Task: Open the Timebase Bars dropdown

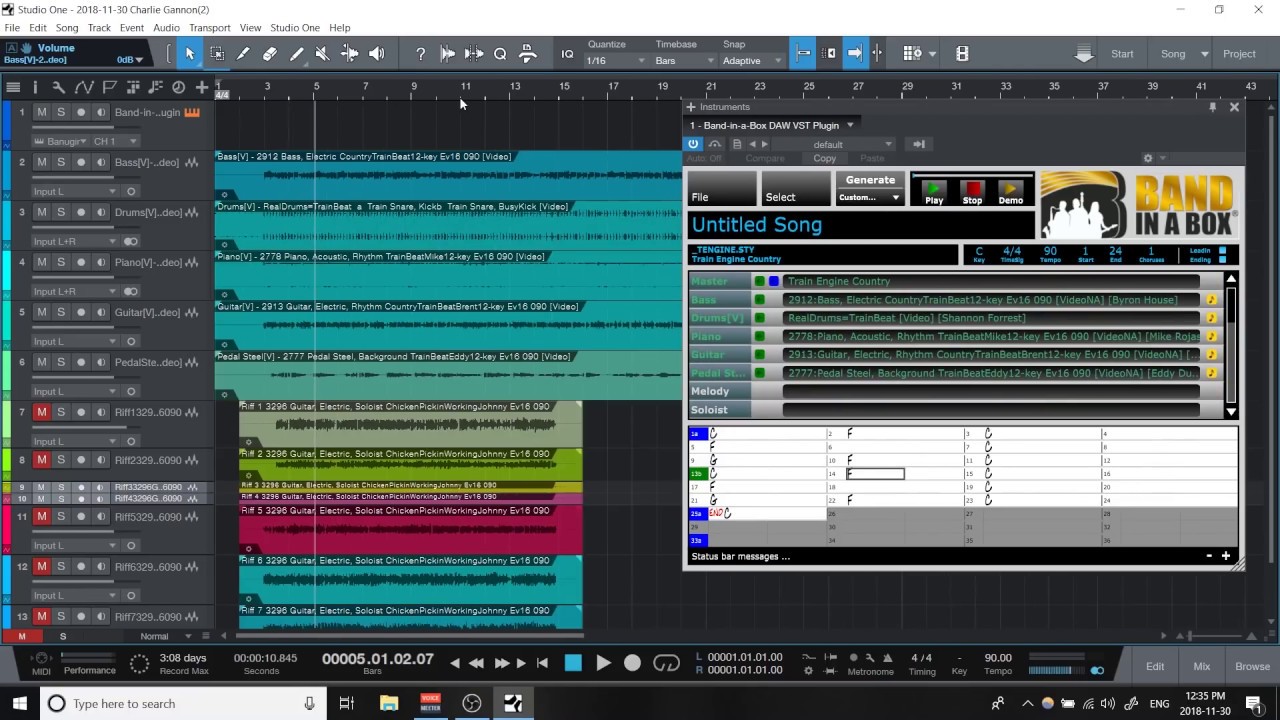Action: 684,61
